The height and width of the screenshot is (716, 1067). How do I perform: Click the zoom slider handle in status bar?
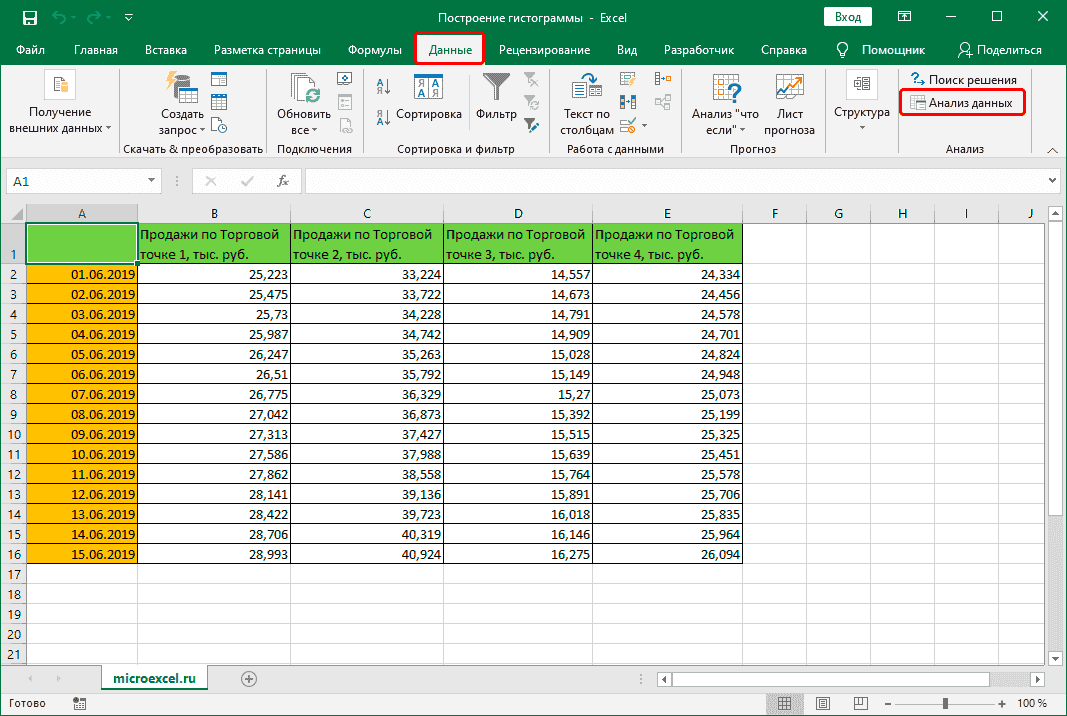point(945,703)
